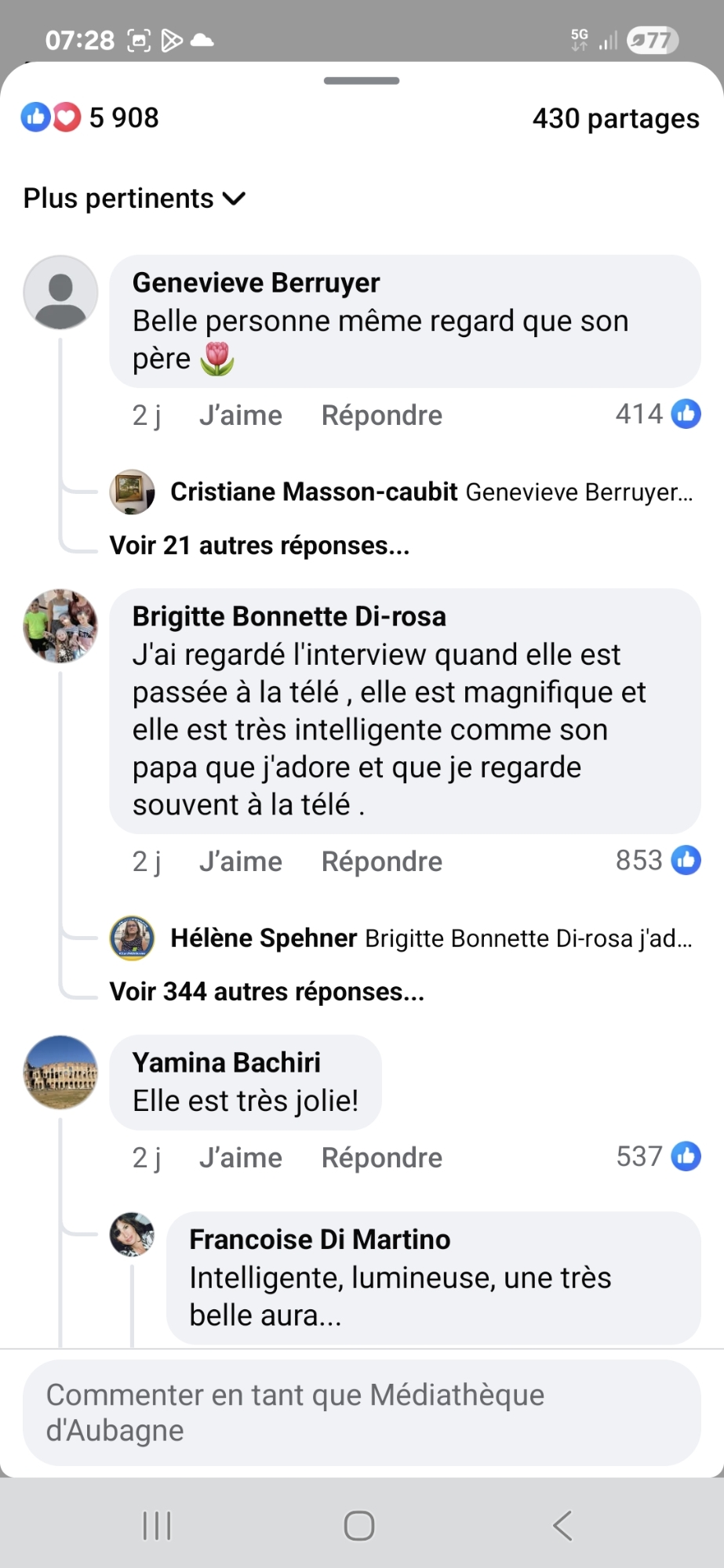
Task: Open Genevieve Berruyer's default profile avatar
Action: point(60,292)
